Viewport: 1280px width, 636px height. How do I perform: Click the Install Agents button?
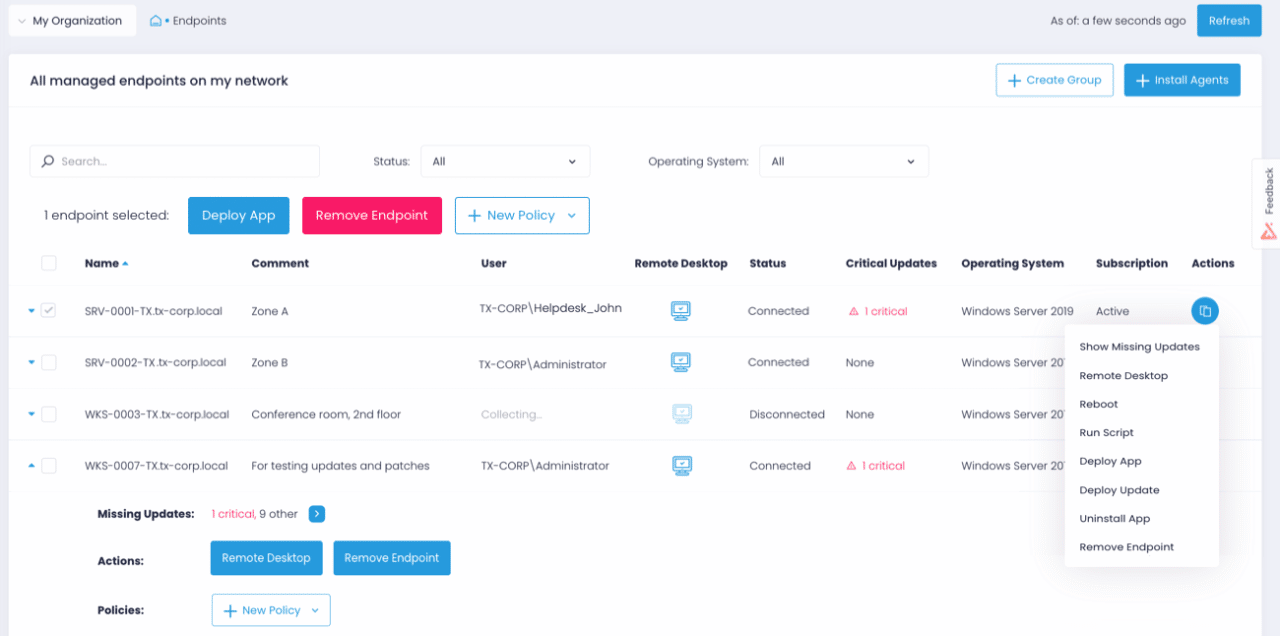tap(1182, 79)
